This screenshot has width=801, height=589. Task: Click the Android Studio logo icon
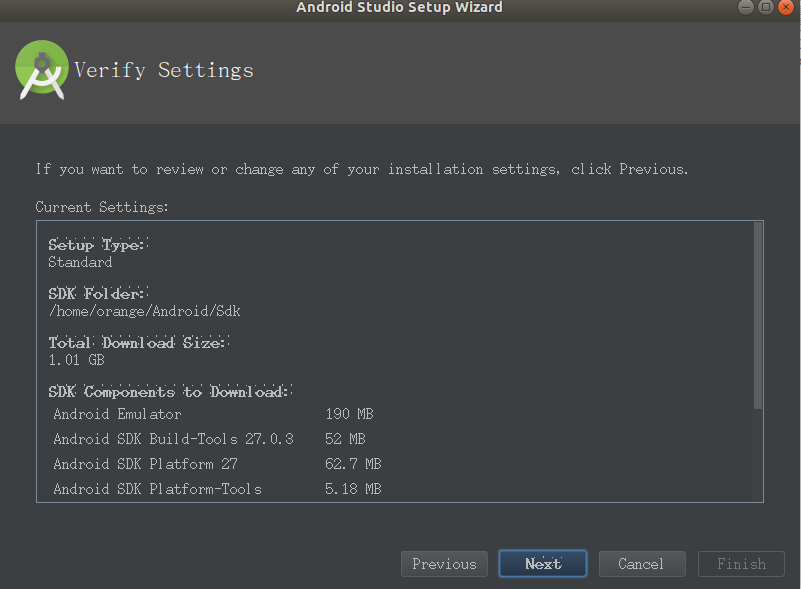pyautogui.click(x=42, y=69)
